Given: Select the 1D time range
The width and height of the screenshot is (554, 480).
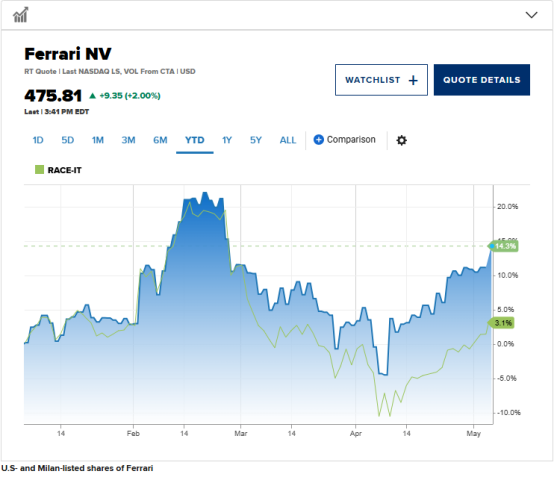Looking at the screenshot, I should 38,140.
